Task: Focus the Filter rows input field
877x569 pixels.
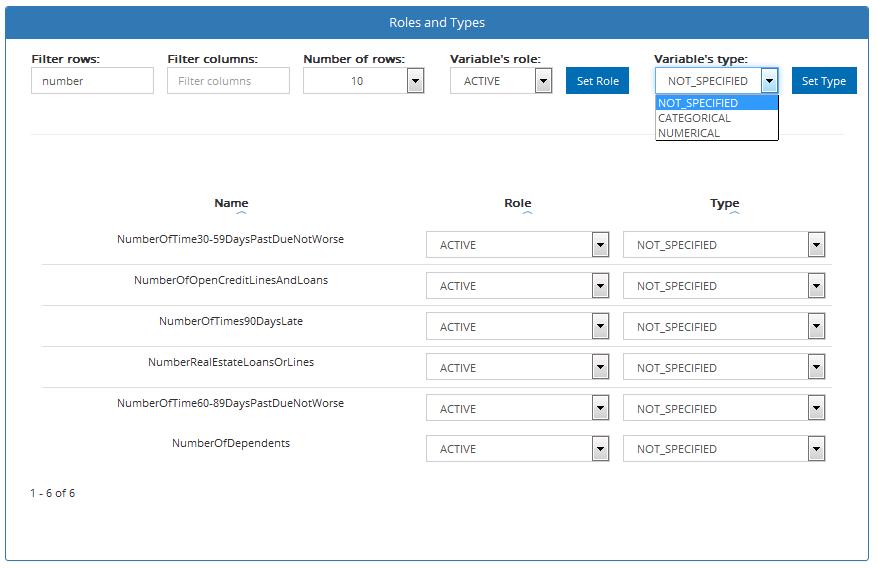Action: (x=92, y=81)
